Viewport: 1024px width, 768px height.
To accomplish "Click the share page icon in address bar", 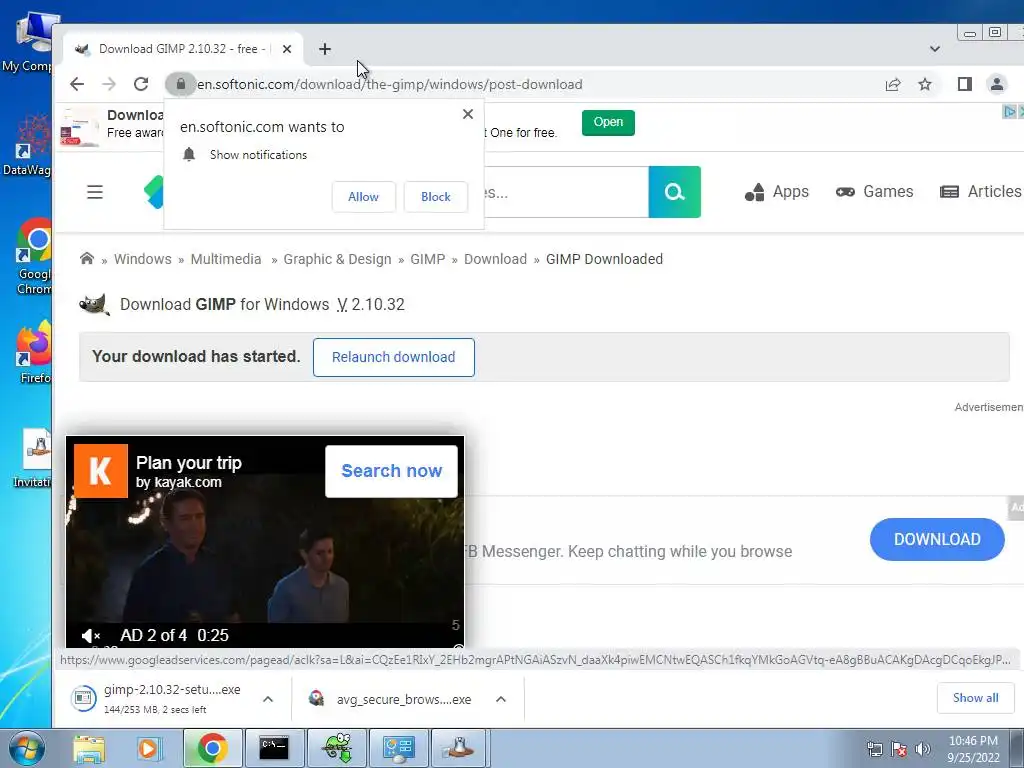I will click(893, 84).
